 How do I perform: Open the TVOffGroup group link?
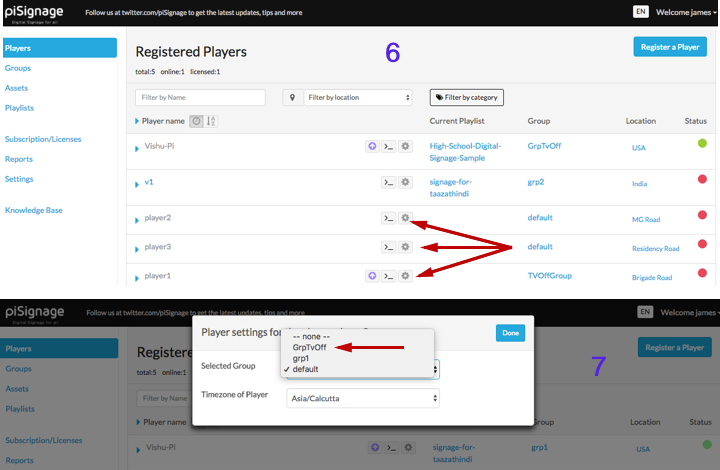click(550, 275)
